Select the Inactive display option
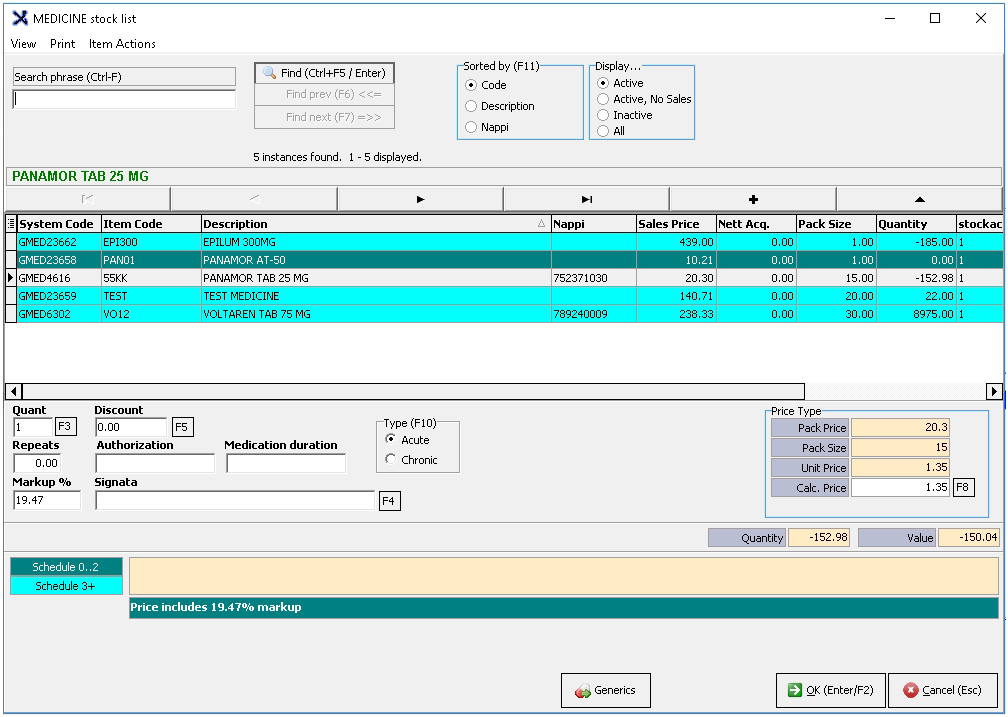 pyautogui.click(x=603, y=115)
